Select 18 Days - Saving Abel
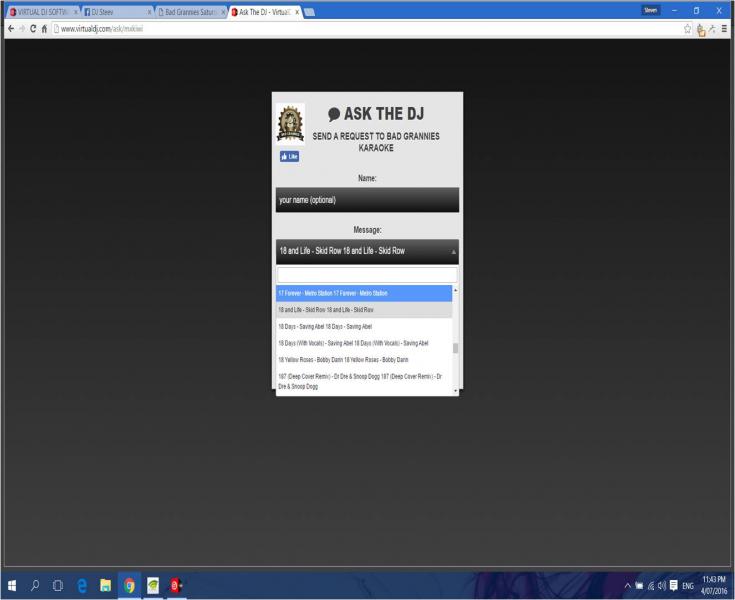Image resolution: width=735 pixels, height=600 pixels. [364, 327]
